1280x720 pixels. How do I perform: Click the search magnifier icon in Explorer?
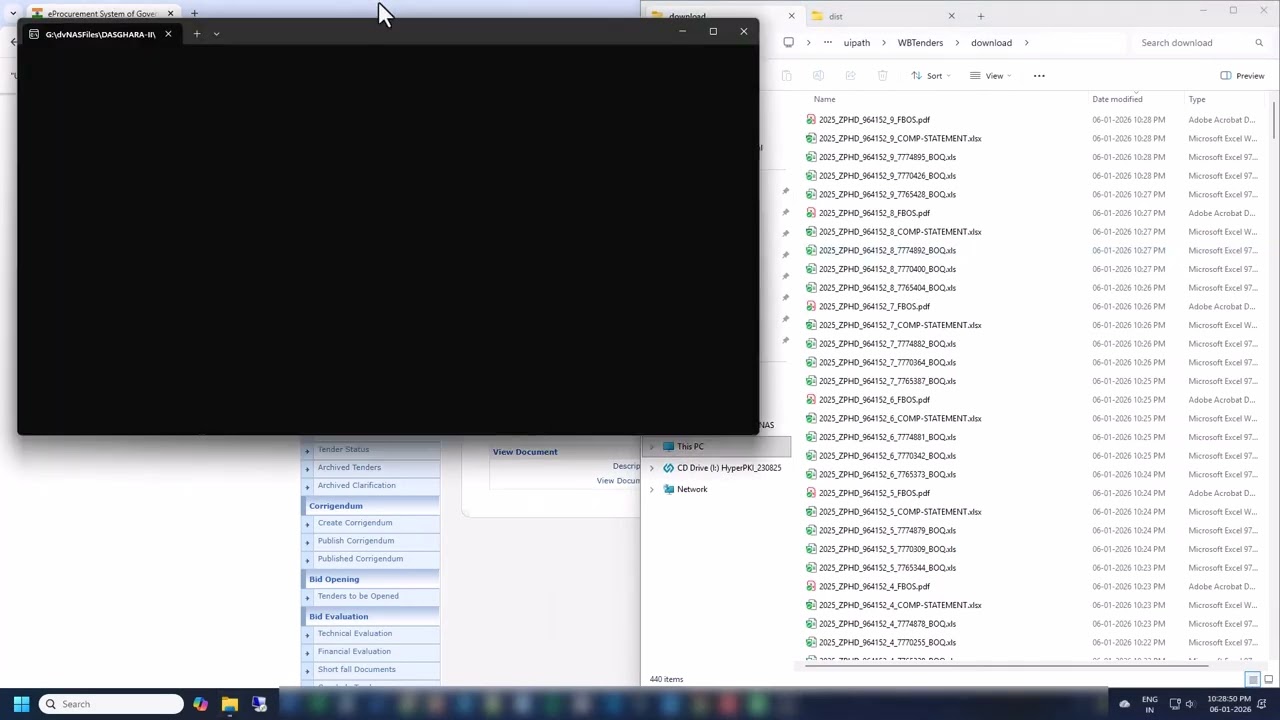point(1259,43)
